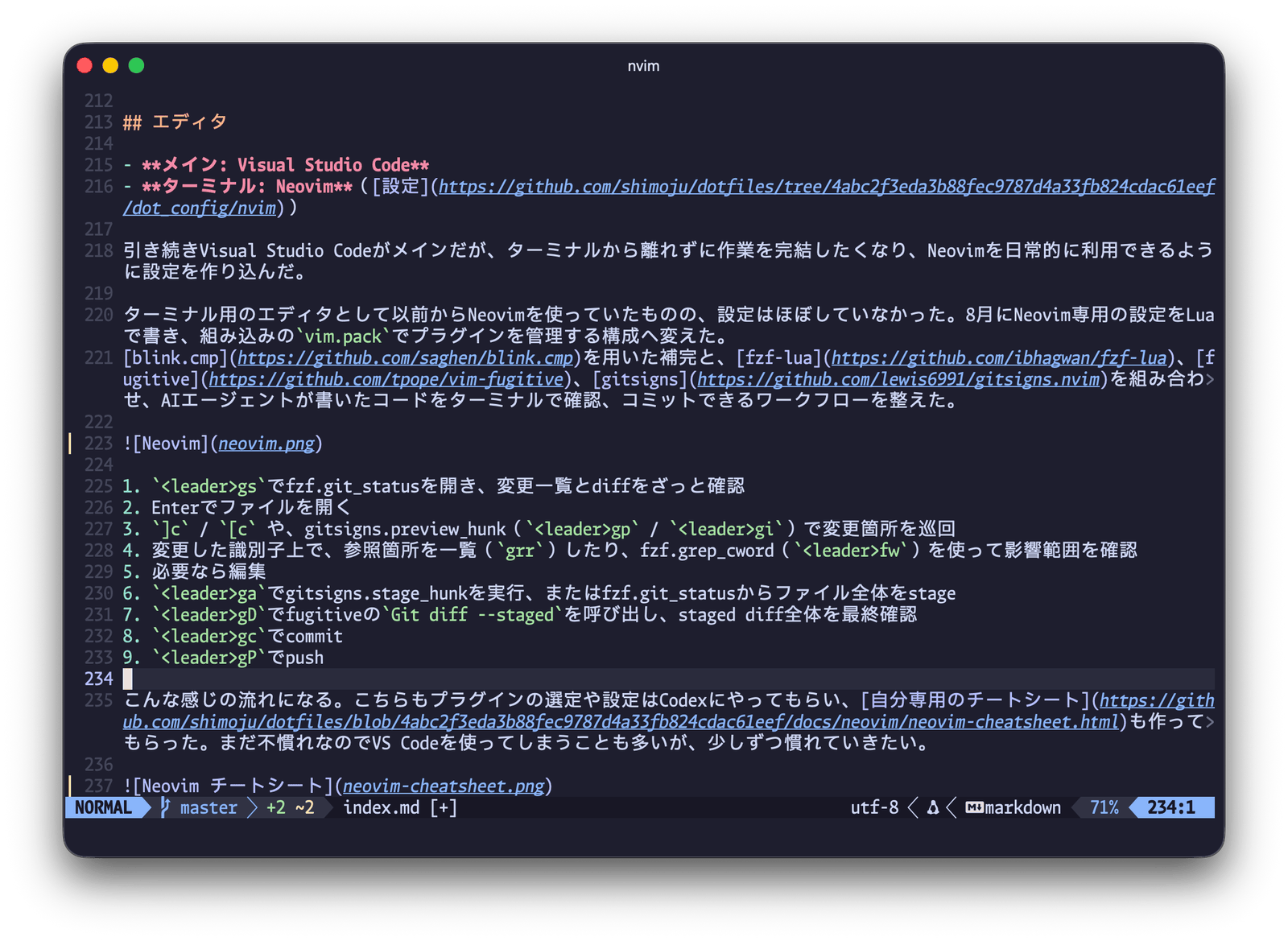Open the shimoju dotfiles tree link on line 216
Screen dimensions: 1288x941
point(827,187)
